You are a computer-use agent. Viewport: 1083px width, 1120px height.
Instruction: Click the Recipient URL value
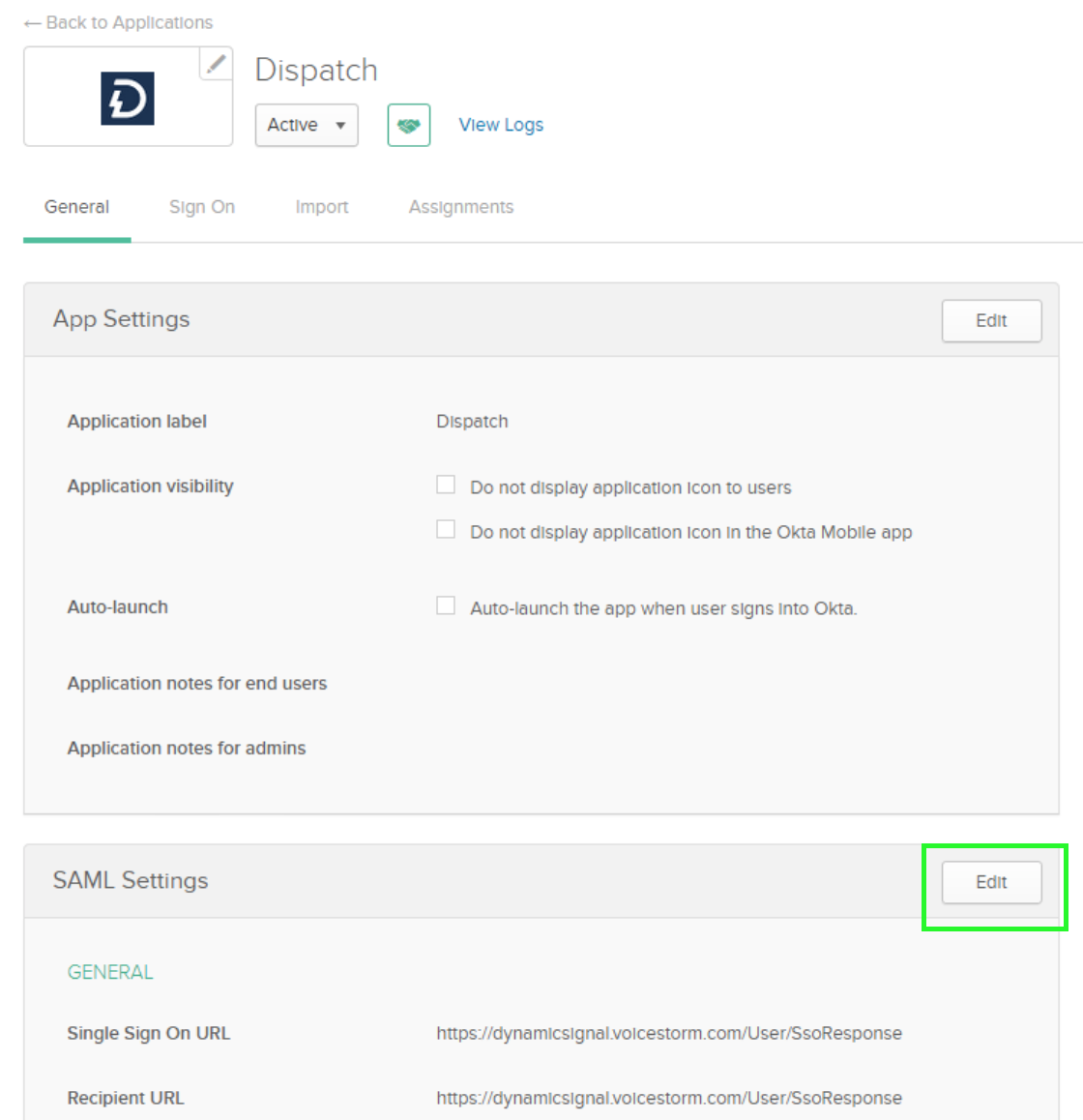click(669, 1098)
